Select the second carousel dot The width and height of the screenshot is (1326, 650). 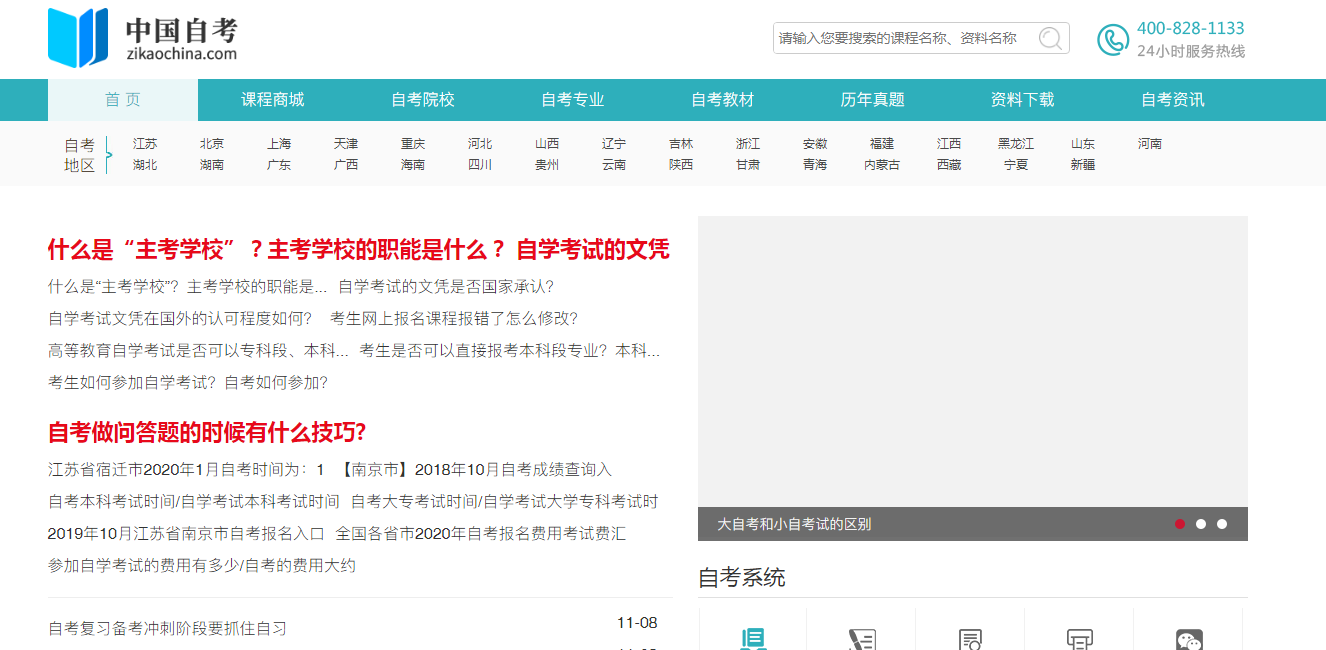pyautogui.click(x=1201, y=524)
